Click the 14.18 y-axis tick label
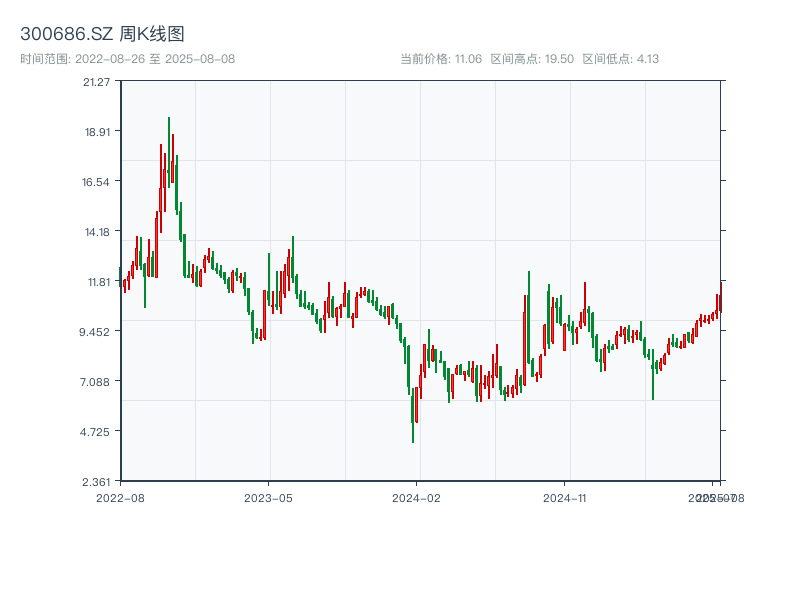Viewport: 800px width, 600px height. click(97, 232)
